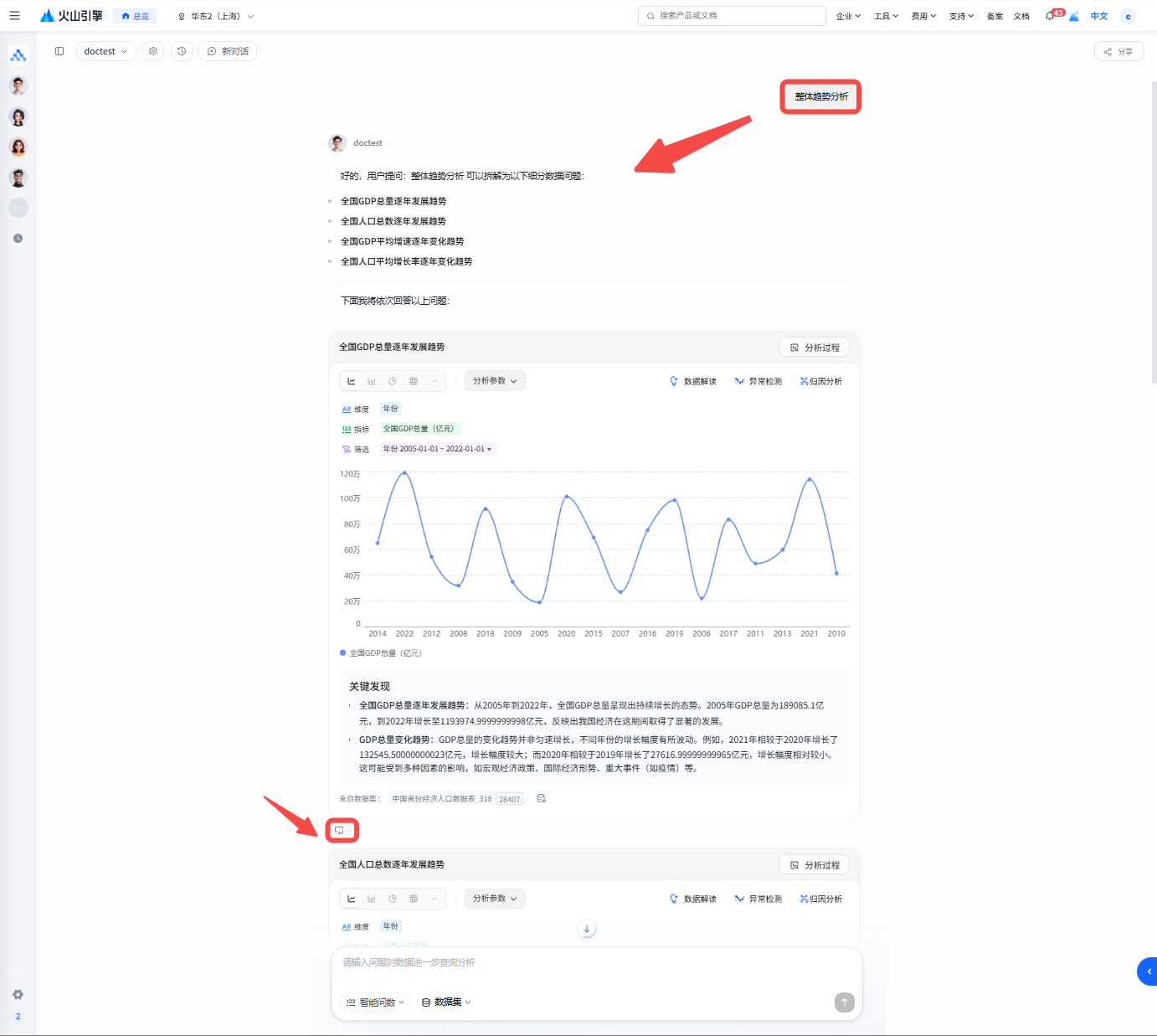Click 数据解读 in the 人口总数 card
The width and height of the screenshot is (1157, 1036).
tap(693, 899)
